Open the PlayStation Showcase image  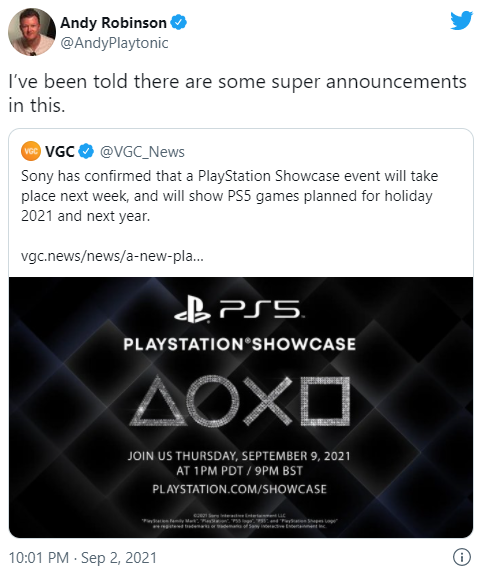pyautogui.click(x=241, y=407)
